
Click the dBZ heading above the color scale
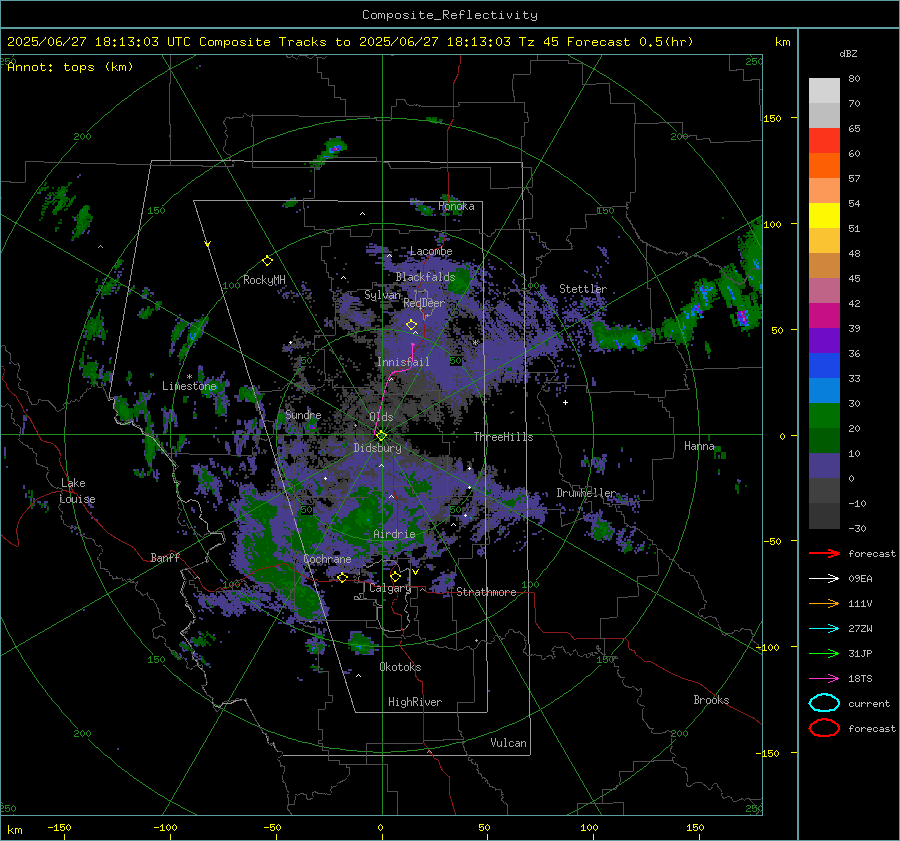point(848,54)
